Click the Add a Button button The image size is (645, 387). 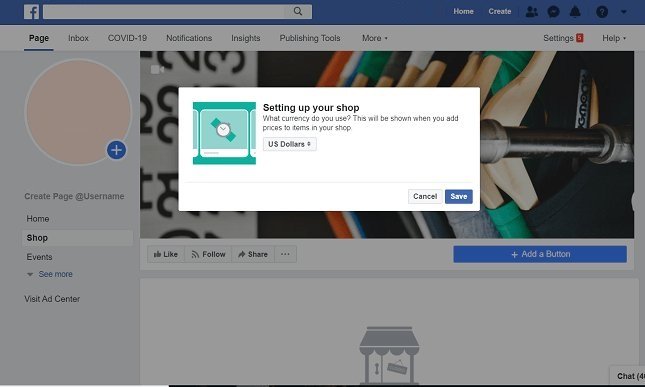540,254
